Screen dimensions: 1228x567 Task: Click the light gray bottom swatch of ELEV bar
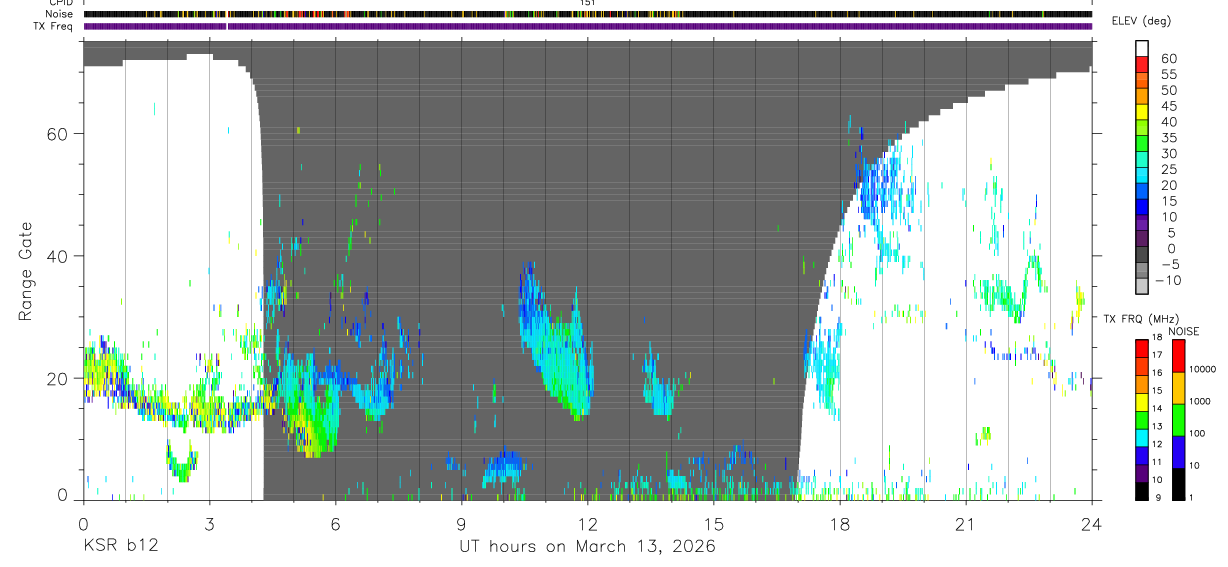click(x=1143, y=286)
